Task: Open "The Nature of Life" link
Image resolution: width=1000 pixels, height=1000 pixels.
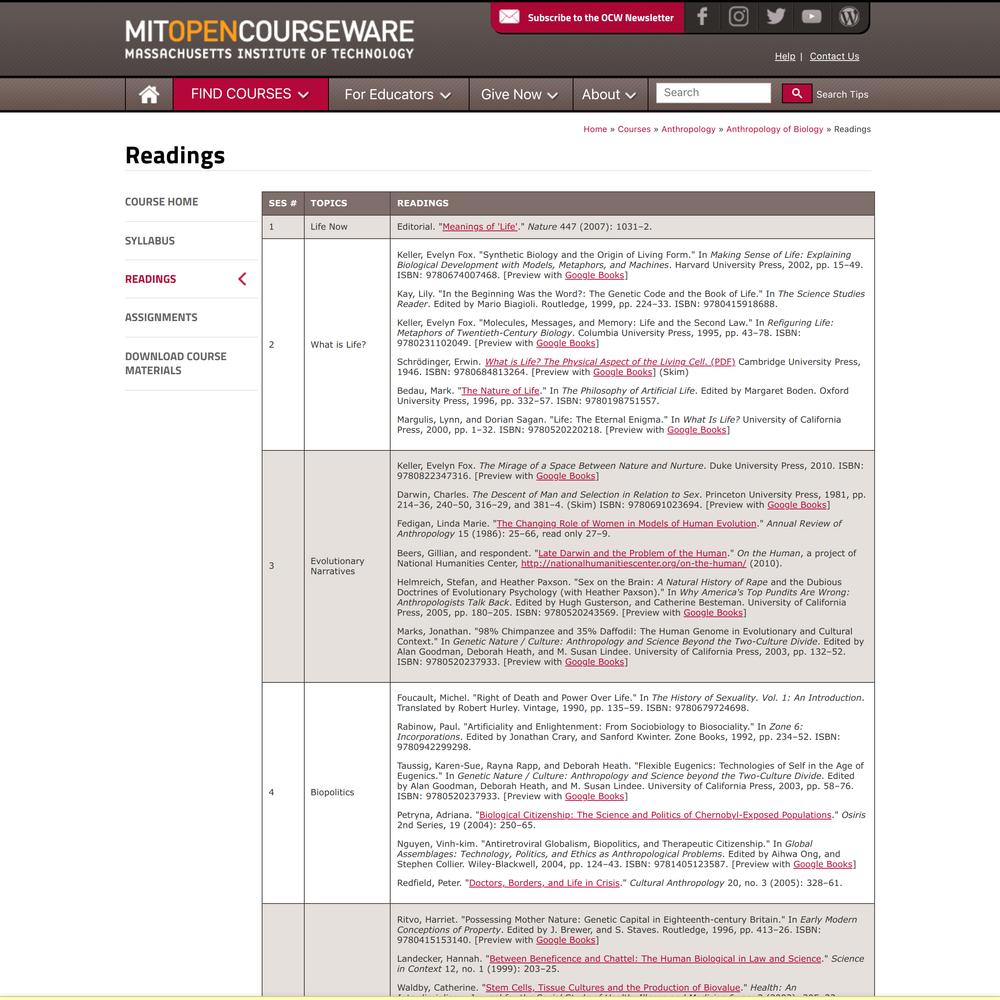Action: [501, 390]
